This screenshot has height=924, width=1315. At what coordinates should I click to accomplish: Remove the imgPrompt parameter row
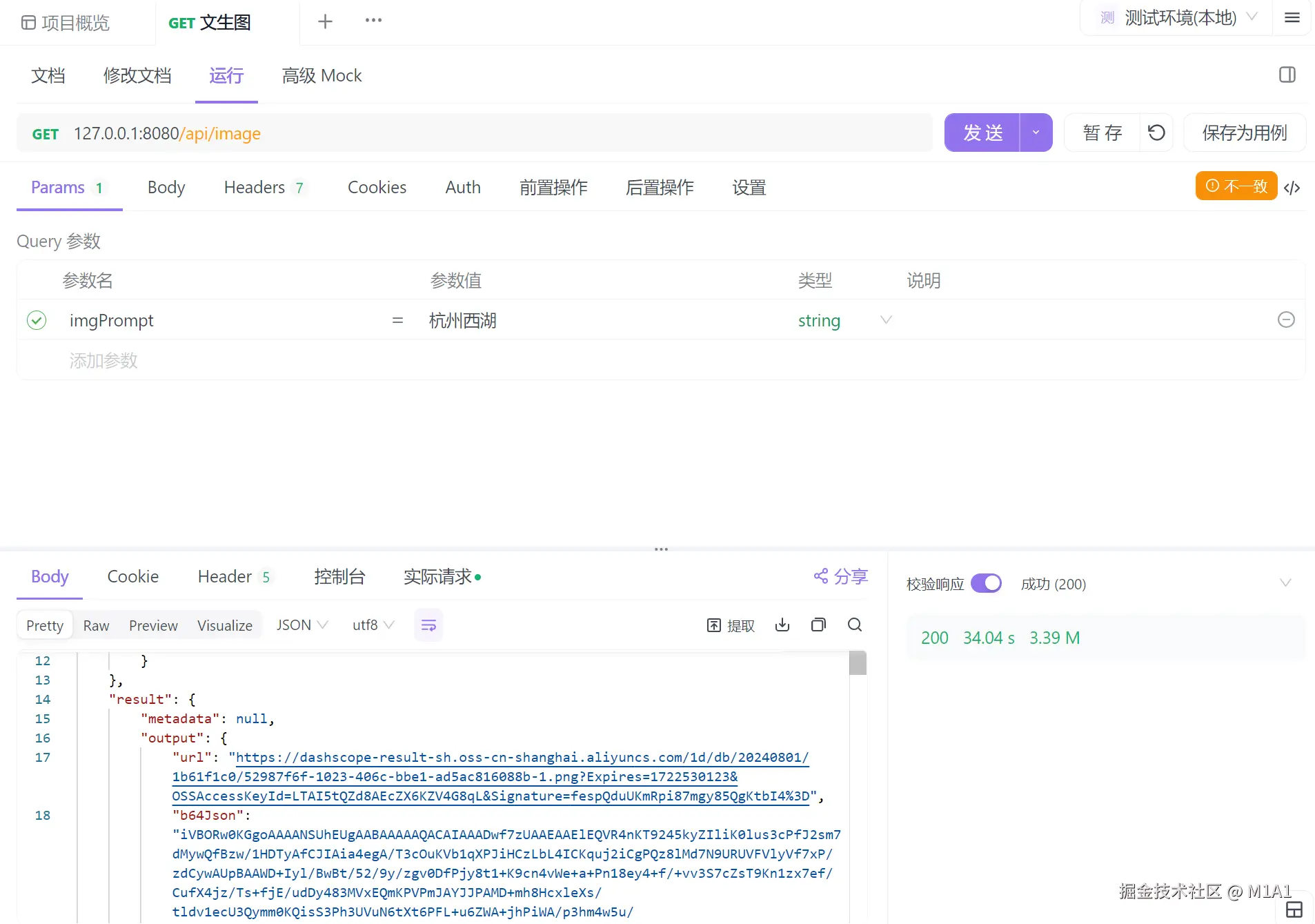point(1286,320)
